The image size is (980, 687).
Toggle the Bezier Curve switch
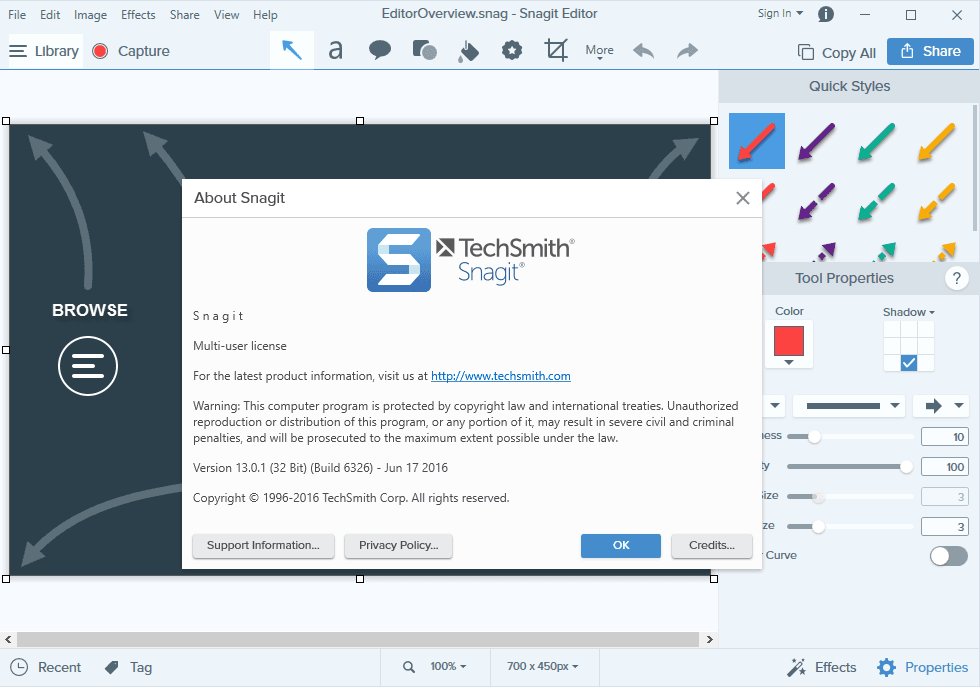pos(948,555)
